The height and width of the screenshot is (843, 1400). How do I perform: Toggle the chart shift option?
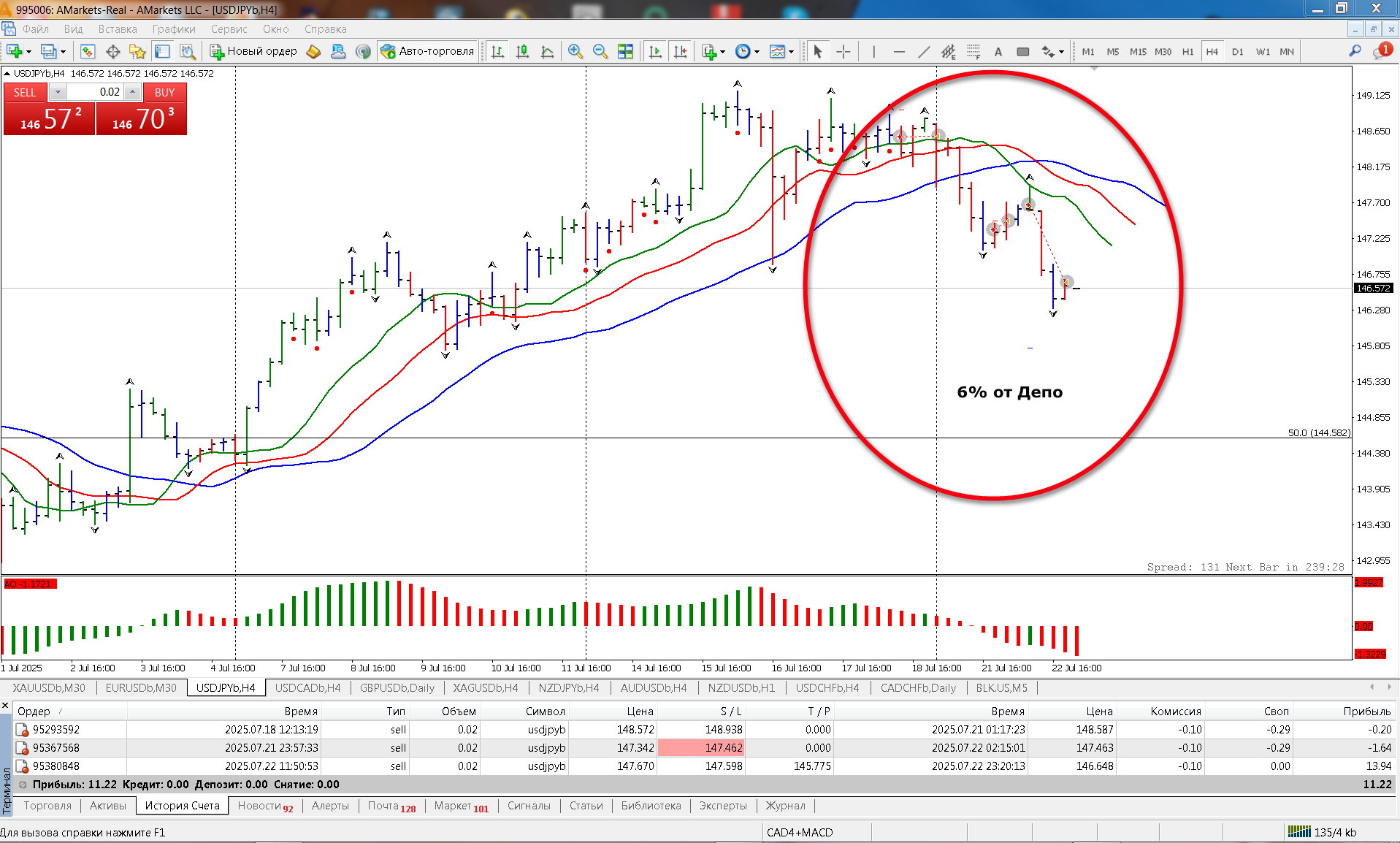coord(680,51)
